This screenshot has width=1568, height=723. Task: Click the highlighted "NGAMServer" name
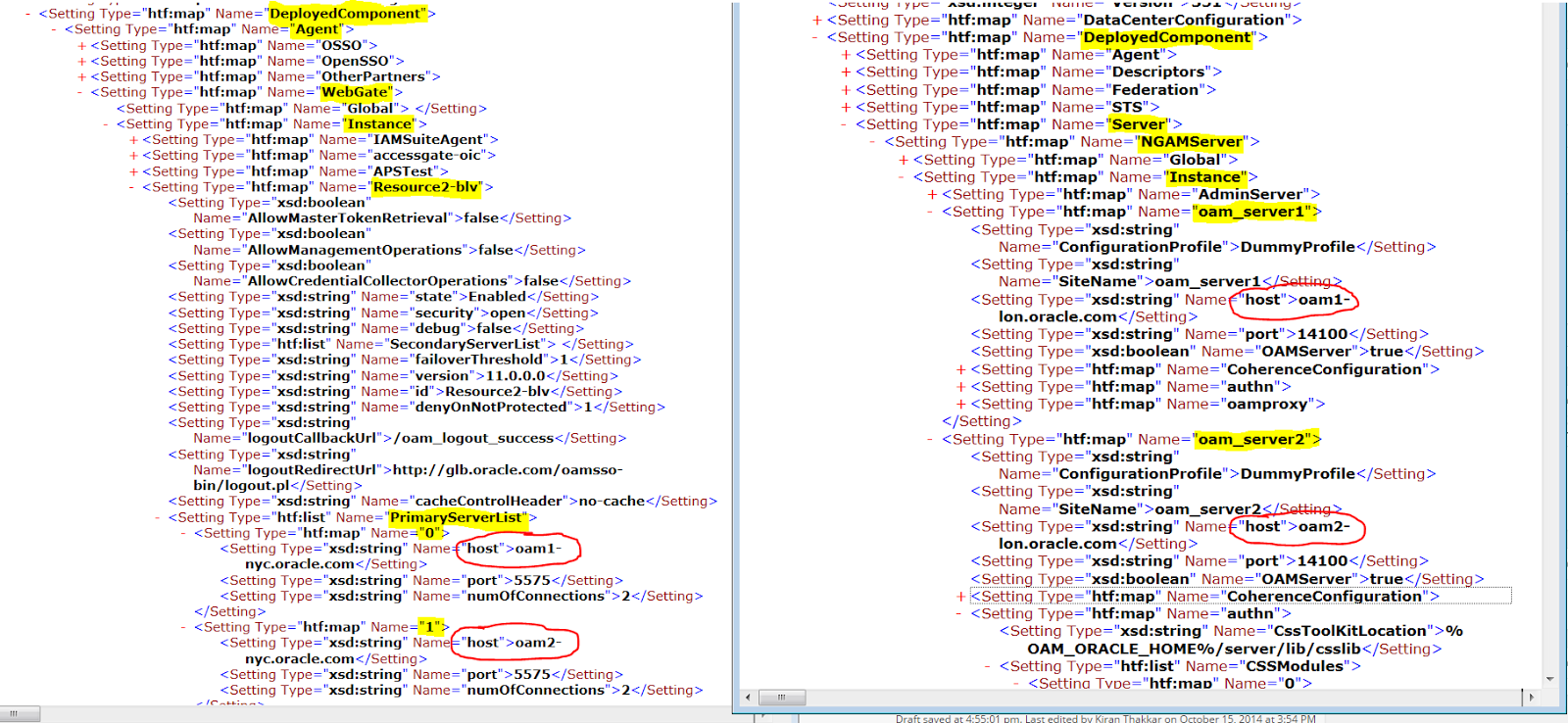pyautogui.click(x=1192, y=142)
